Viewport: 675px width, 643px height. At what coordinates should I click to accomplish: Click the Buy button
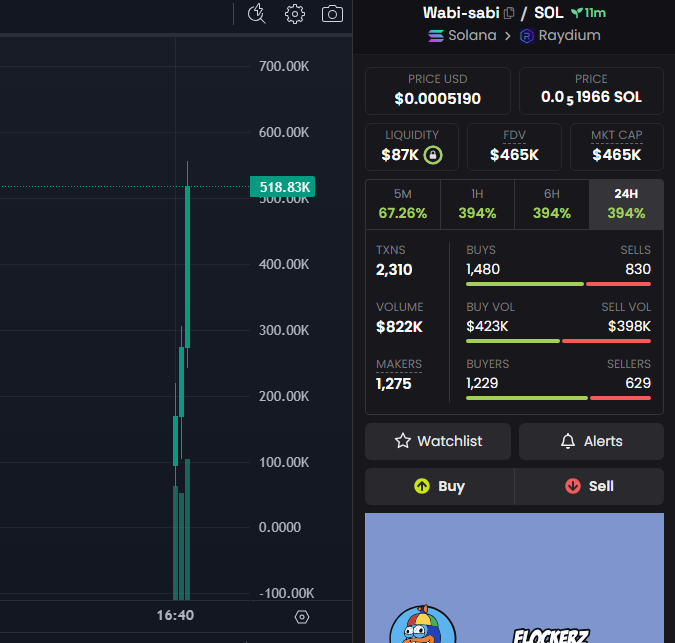[440, 486]
